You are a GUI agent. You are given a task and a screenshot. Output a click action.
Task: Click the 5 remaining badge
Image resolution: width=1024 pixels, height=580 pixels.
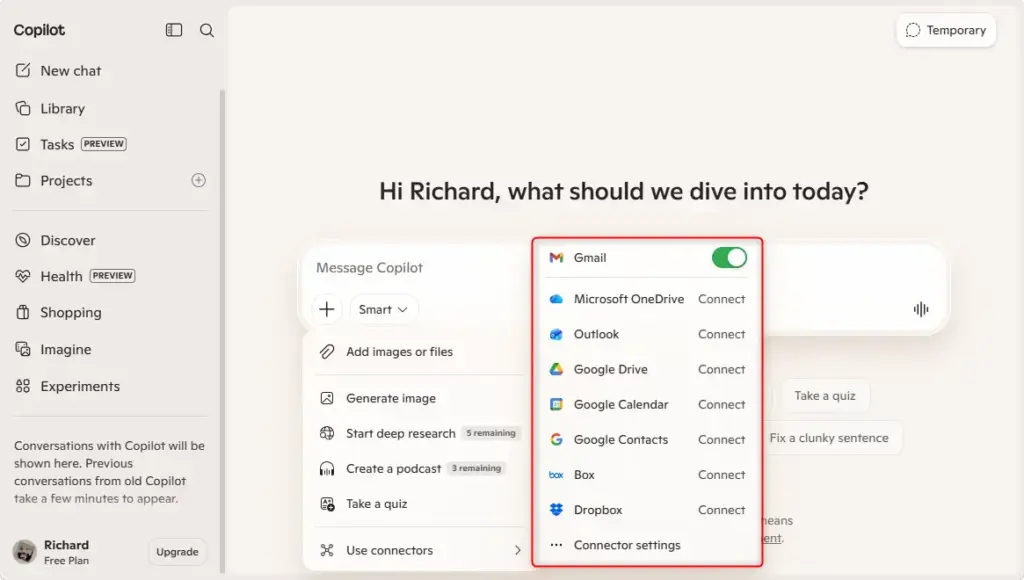[x=490, y=433]
